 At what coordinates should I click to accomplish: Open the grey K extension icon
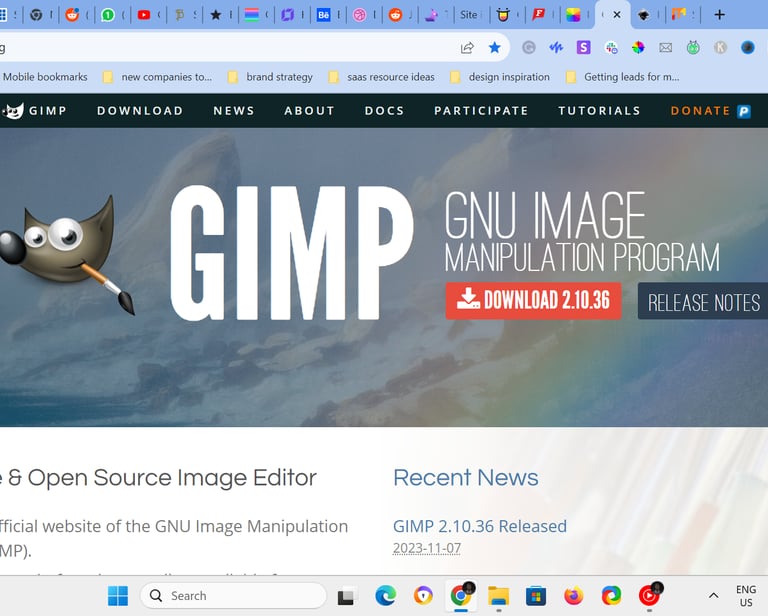(720, 47)
